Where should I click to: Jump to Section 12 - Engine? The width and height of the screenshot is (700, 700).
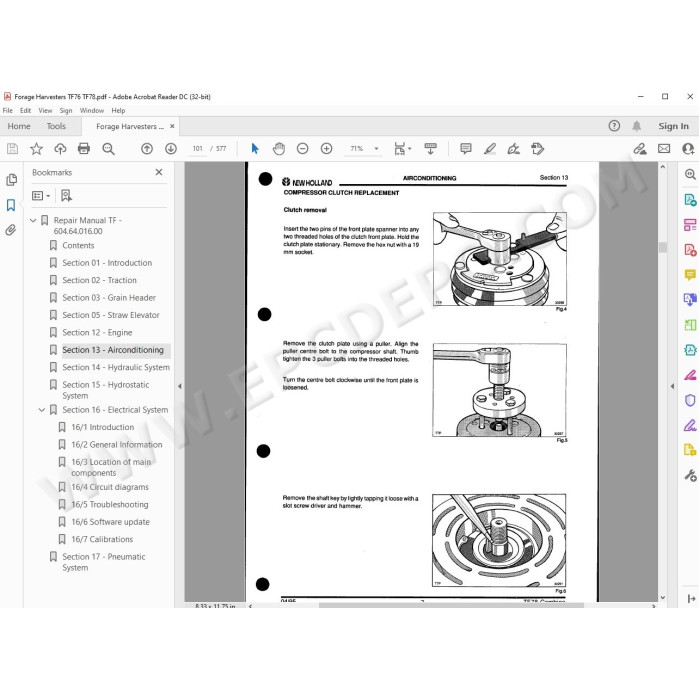point(97,333)
